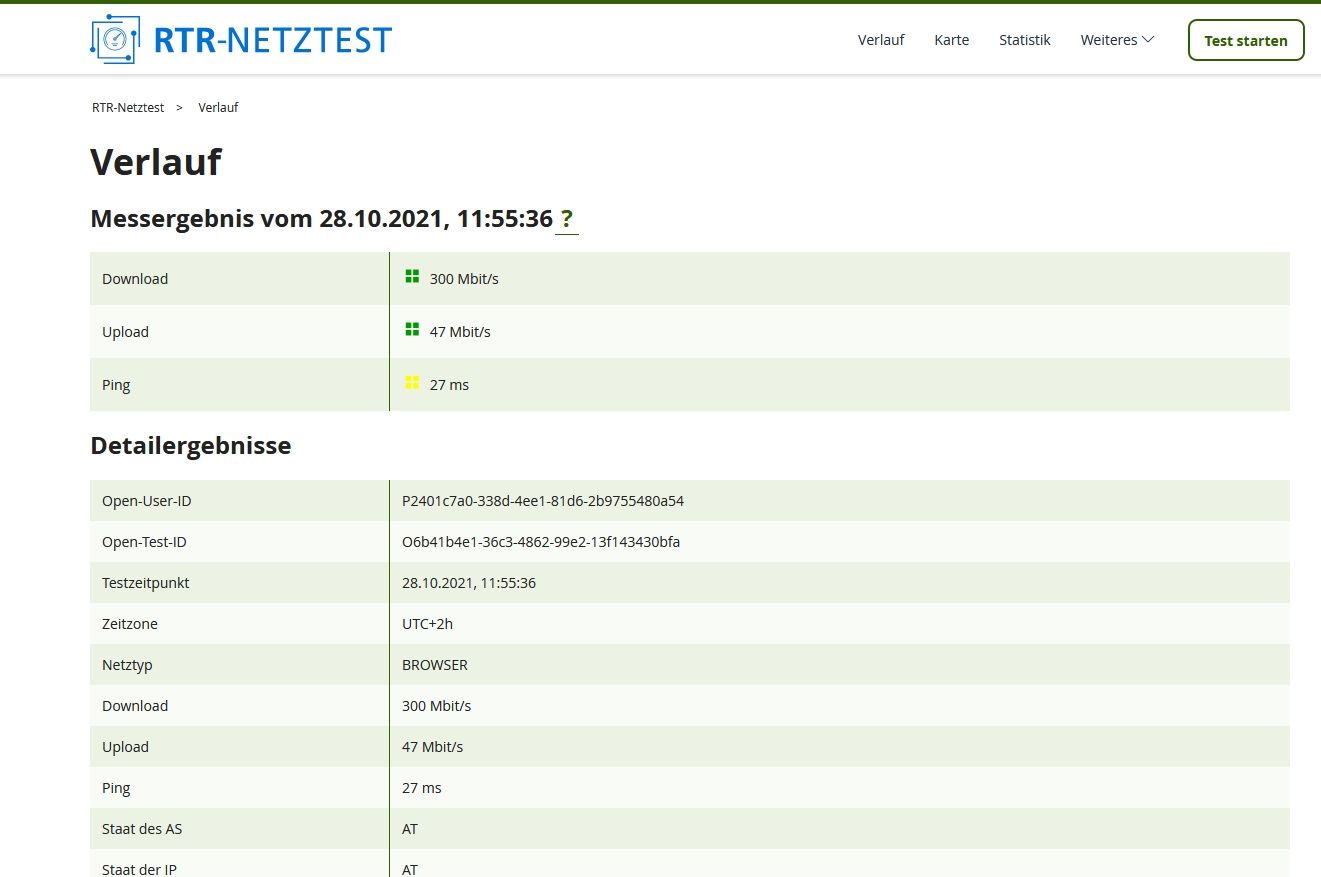The image size is (1321, 877).
Task: Select the Open-User-ID value text
Action: 543,501
